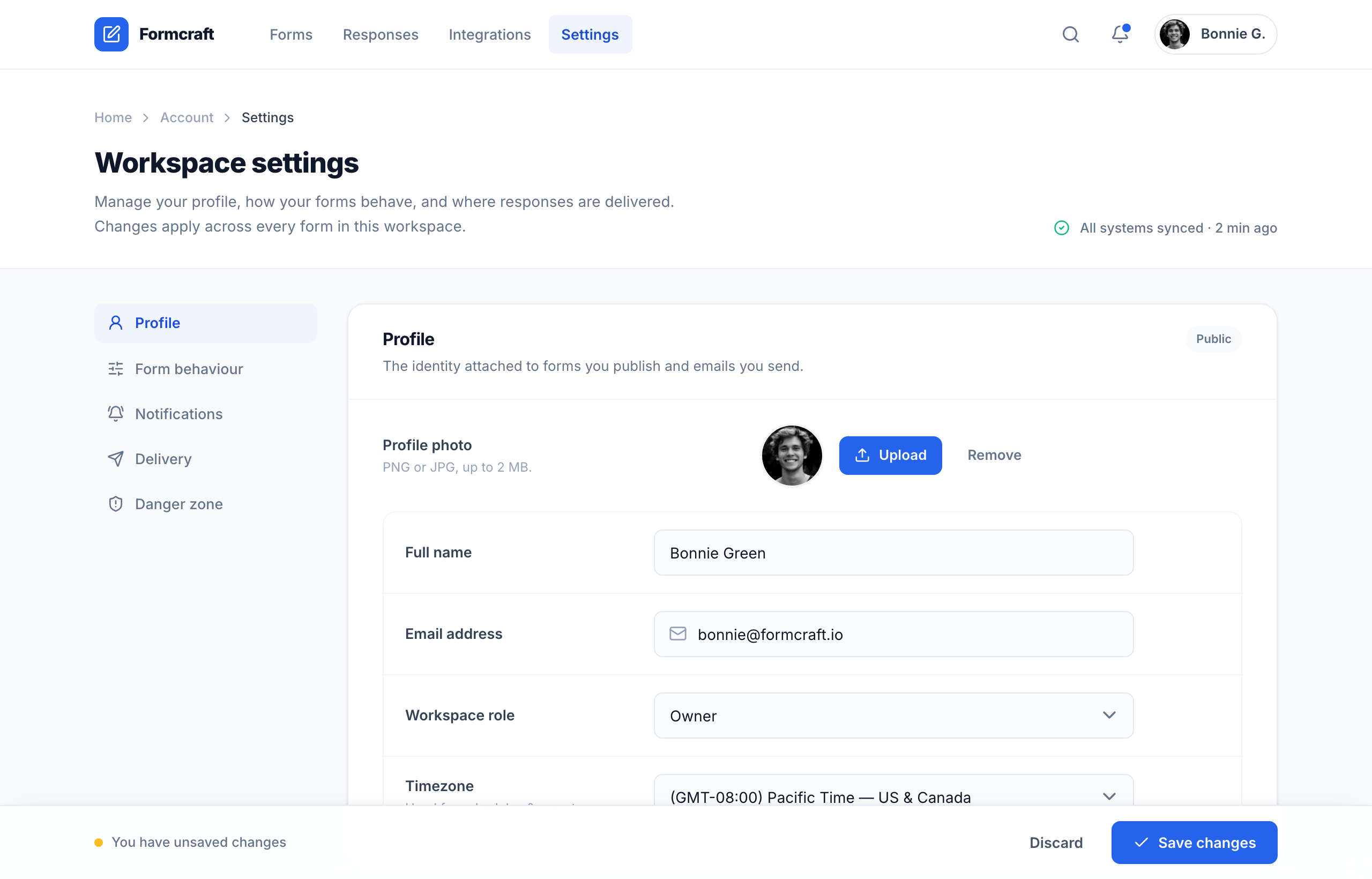Open notifications bell in the header
The width and height of the screenshot is (1372, 879).
coord(1120,34)
